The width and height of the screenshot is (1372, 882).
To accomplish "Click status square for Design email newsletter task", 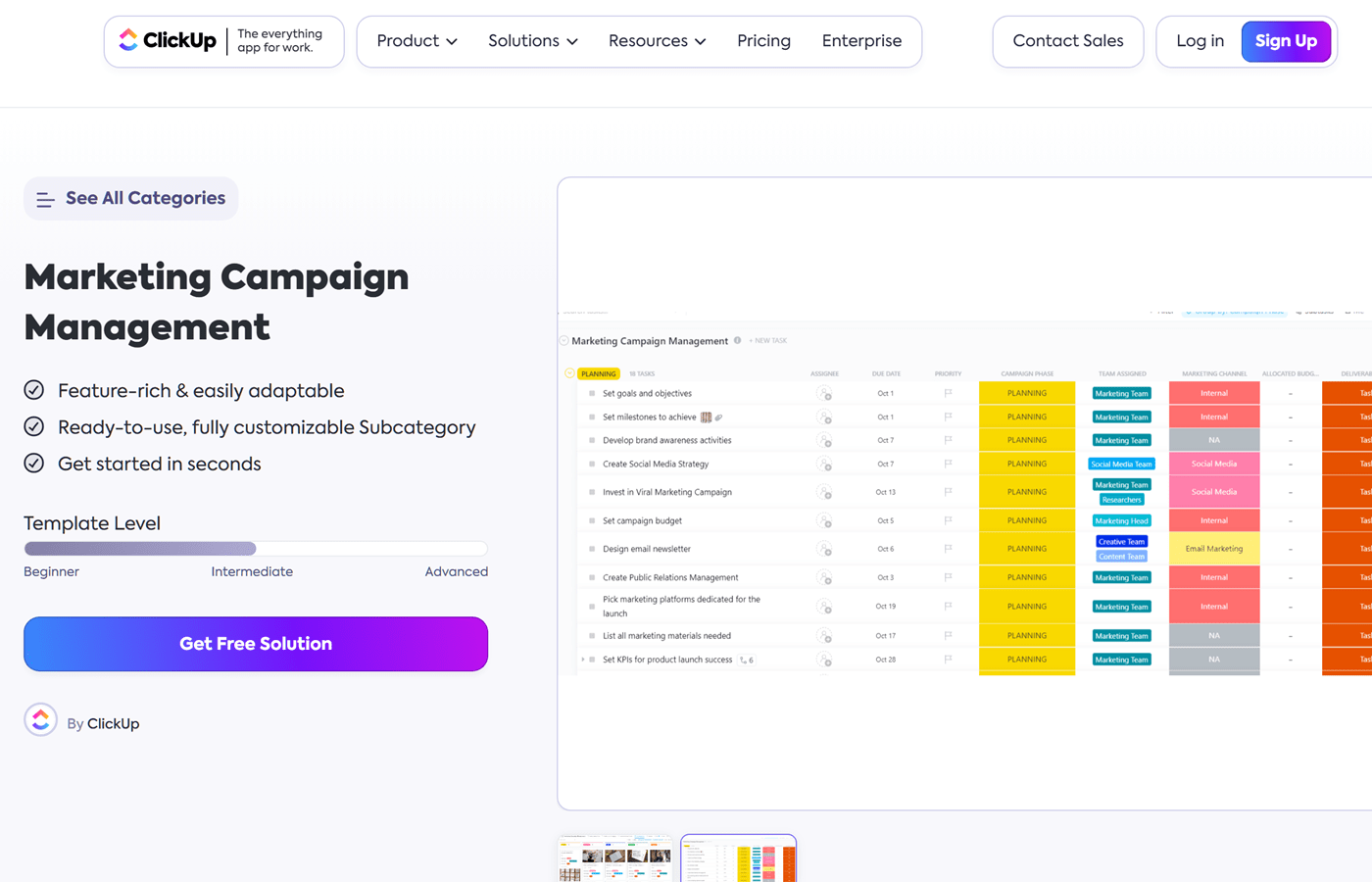I will (592, 550).
